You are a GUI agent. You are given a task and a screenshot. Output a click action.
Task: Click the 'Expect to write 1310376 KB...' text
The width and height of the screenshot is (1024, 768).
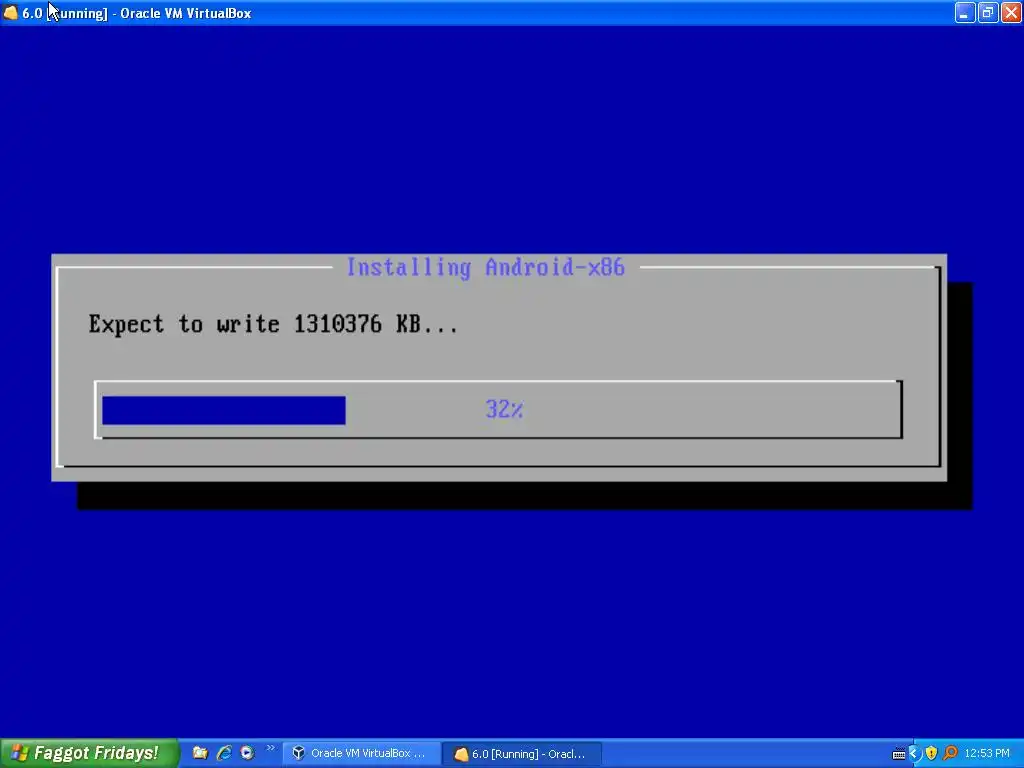[x=273, y=324]
